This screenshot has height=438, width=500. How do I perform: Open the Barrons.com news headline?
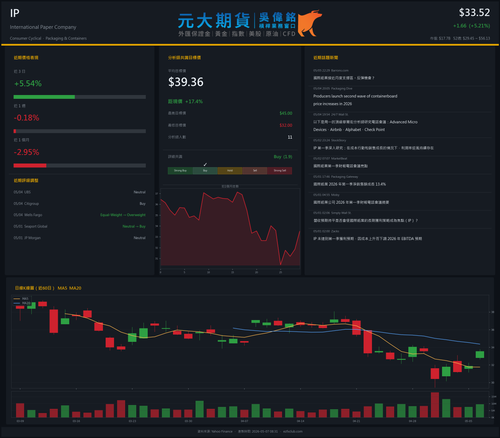coord(344,78)
